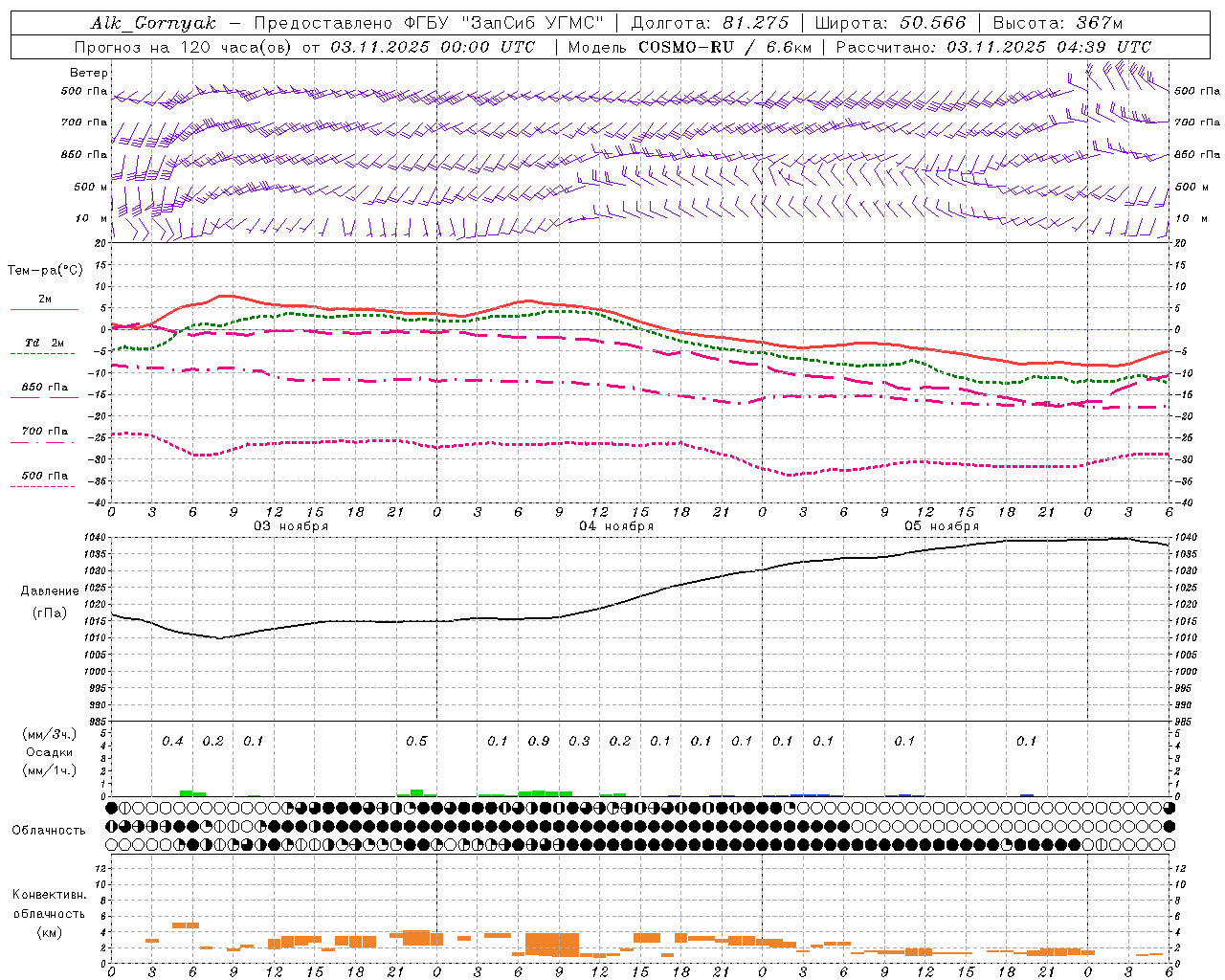Click the (гПа) pressure unit label
The height and width of the screenshot is (980, 1225).
50,613
